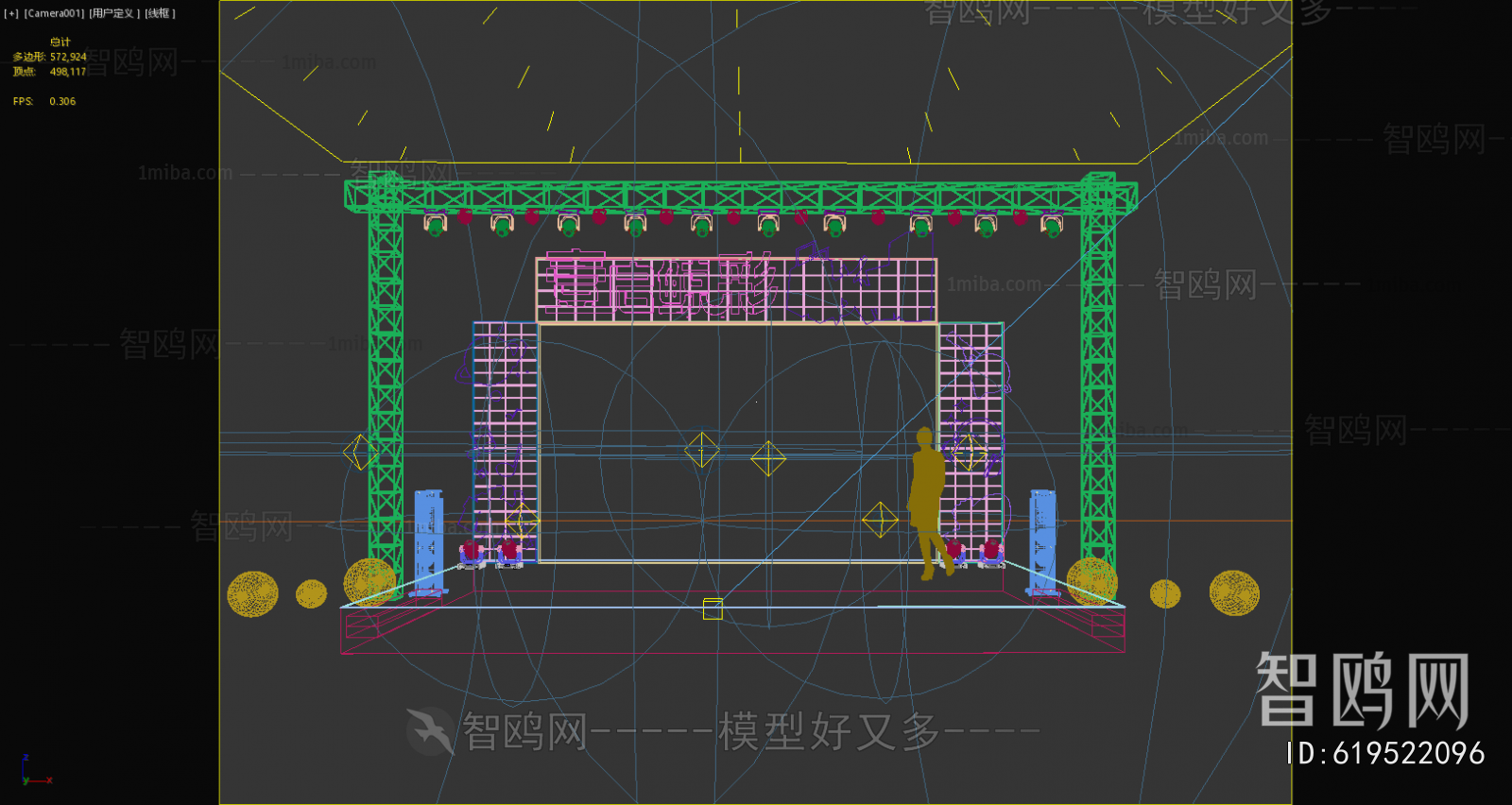
Task: Select the leftmost hanging spotlight on truss
Action: (435, 225)
